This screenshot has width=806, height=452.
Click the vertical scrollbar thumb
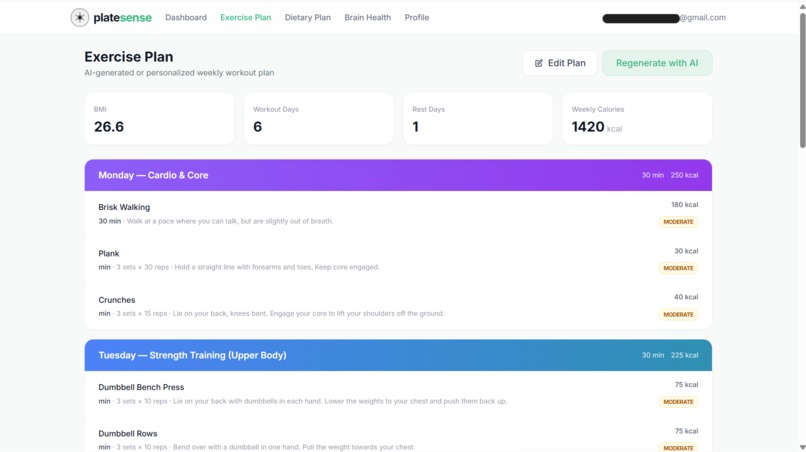(x=802, y=80)
